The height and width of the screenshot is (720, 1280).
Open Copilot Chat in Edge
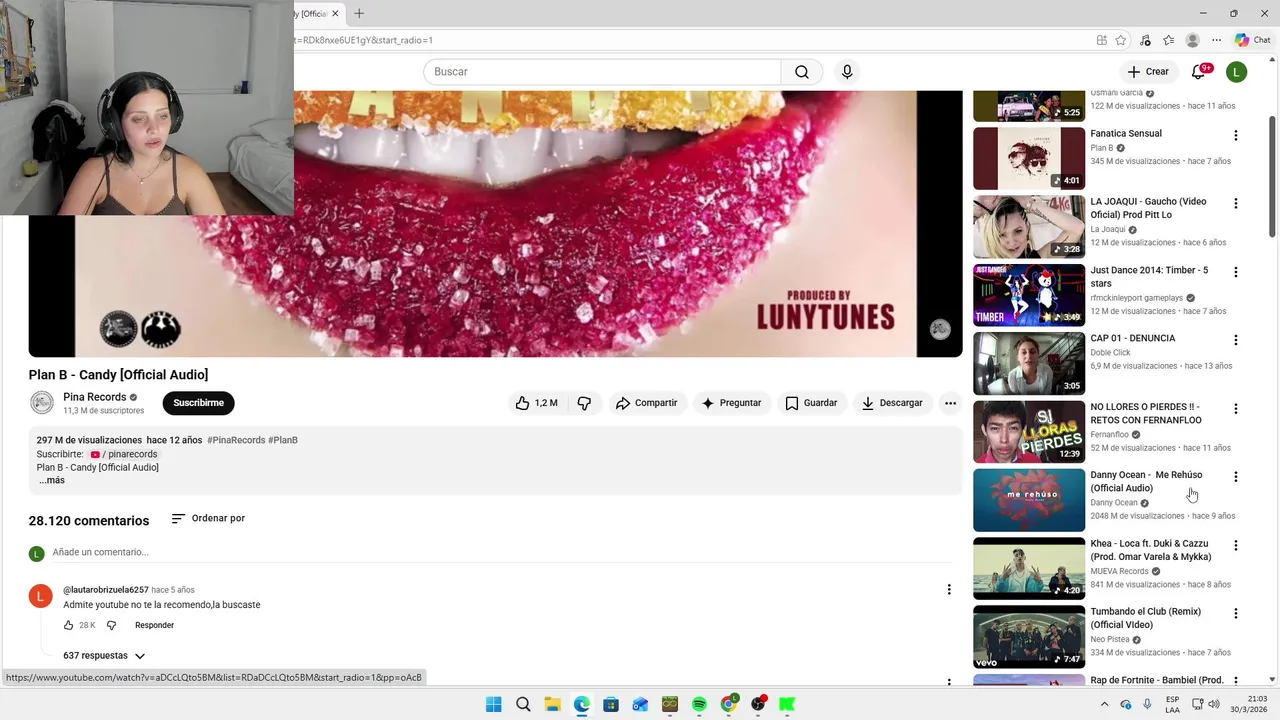[x=1252, y=40]
